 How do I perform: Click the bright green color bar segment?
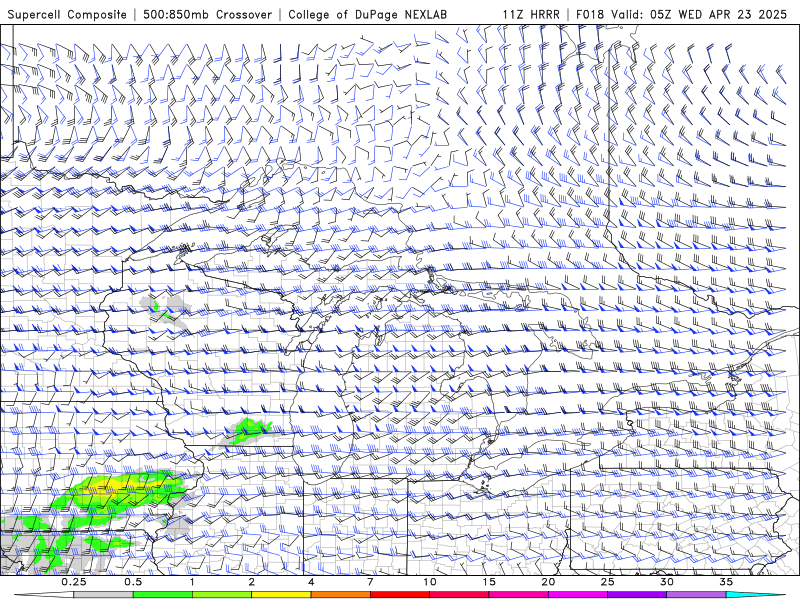(x=162, y=595)
